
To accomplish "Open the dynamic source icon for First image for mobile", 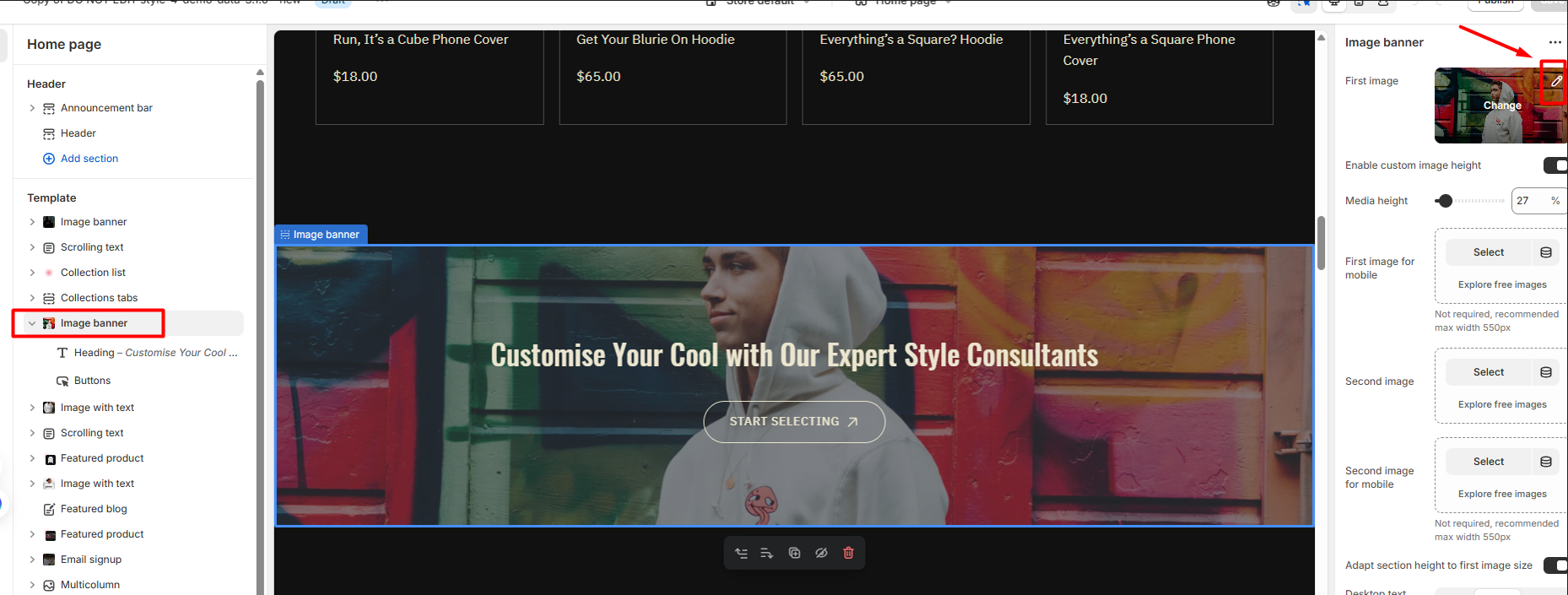I will 1546,252.
